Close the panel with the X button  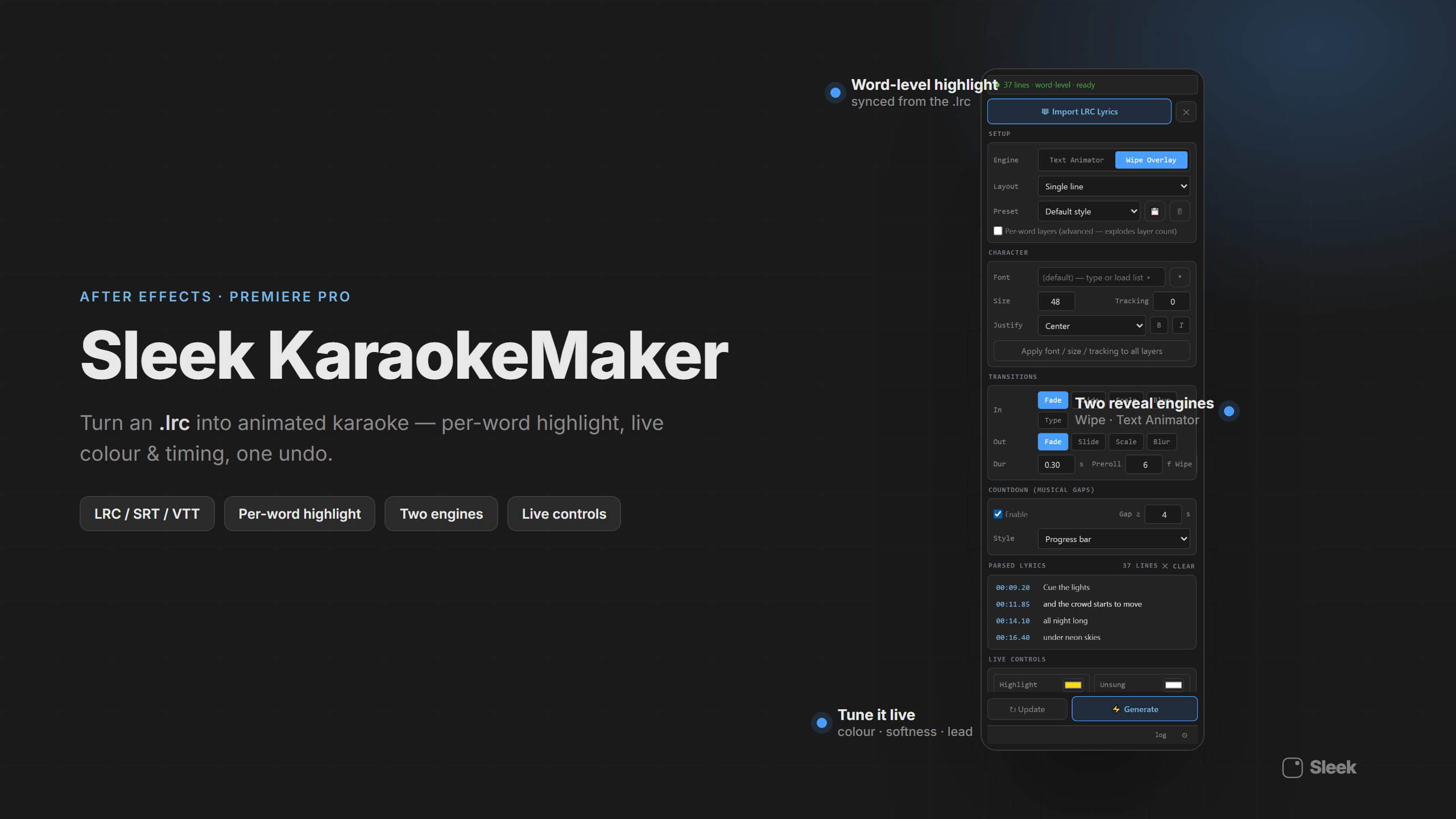[x=1186, y=112]
